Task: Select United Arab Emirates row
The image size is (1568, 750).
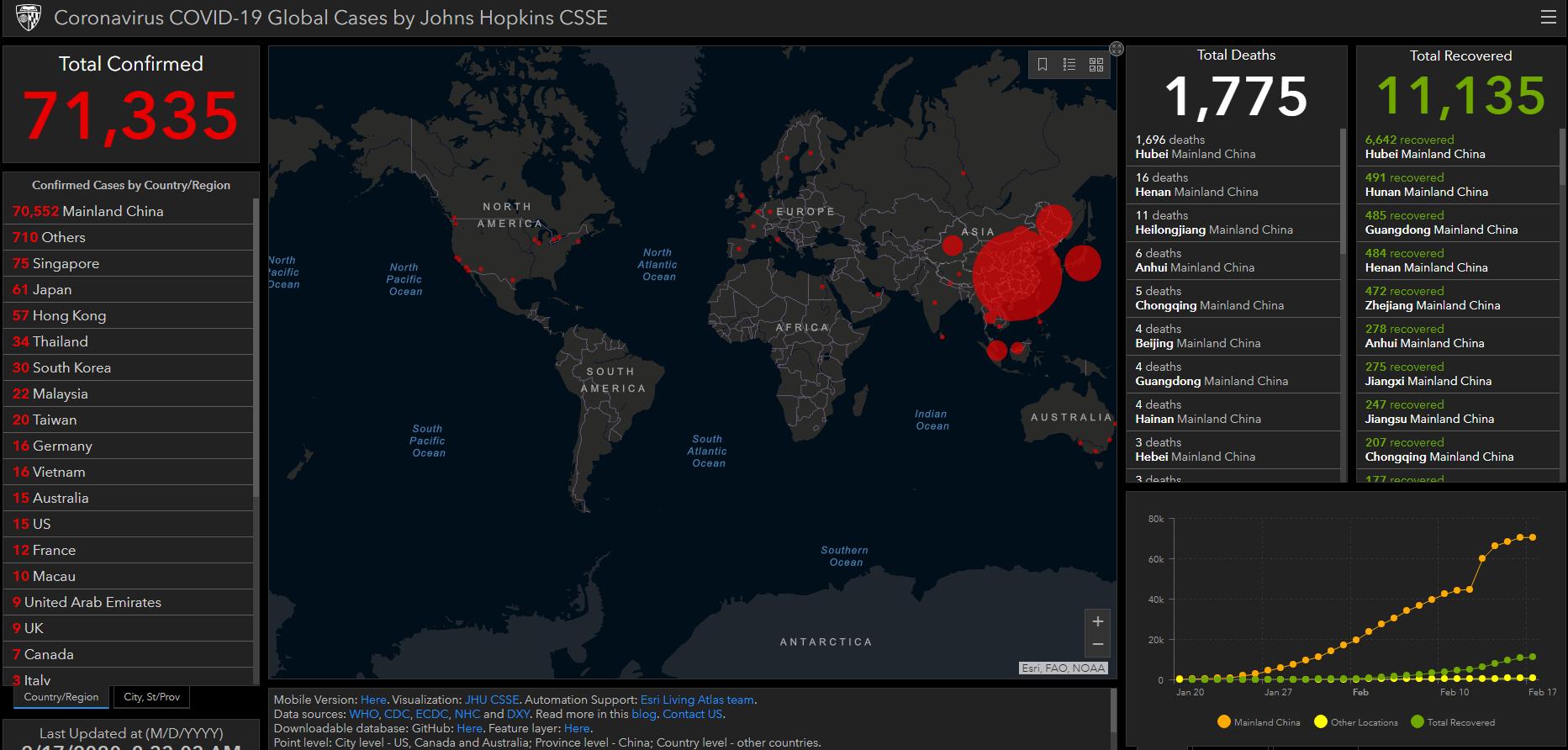Action: click(x=128, y=602)
